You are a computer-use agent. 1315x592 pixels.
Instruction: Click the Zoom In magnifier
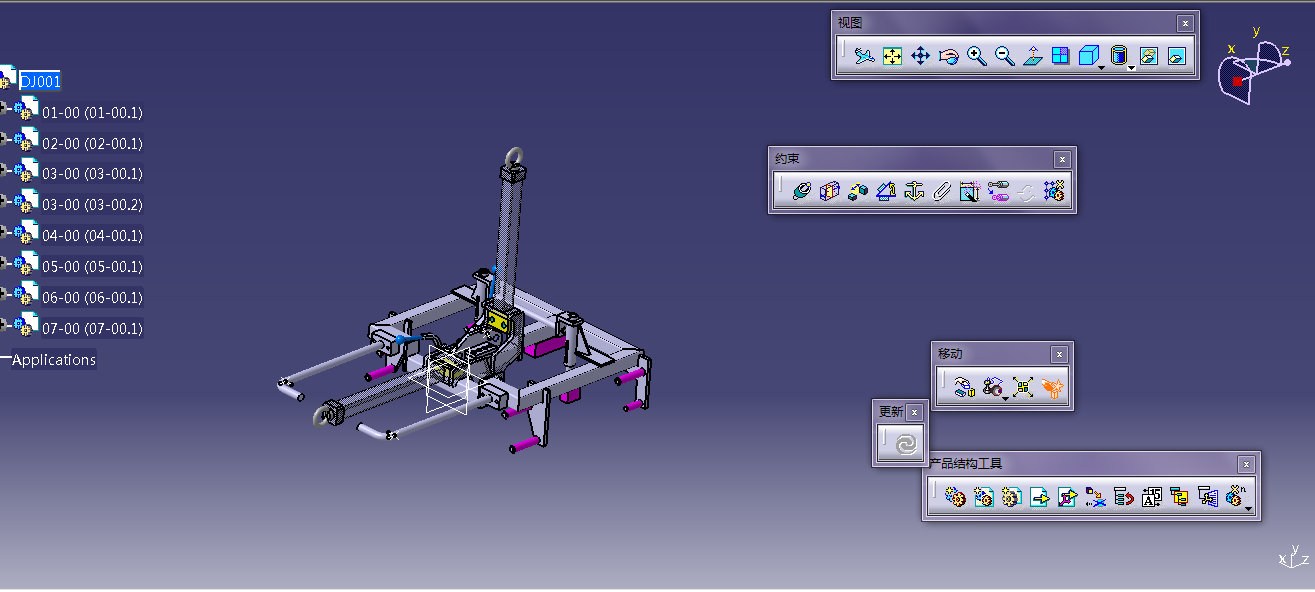977,56
